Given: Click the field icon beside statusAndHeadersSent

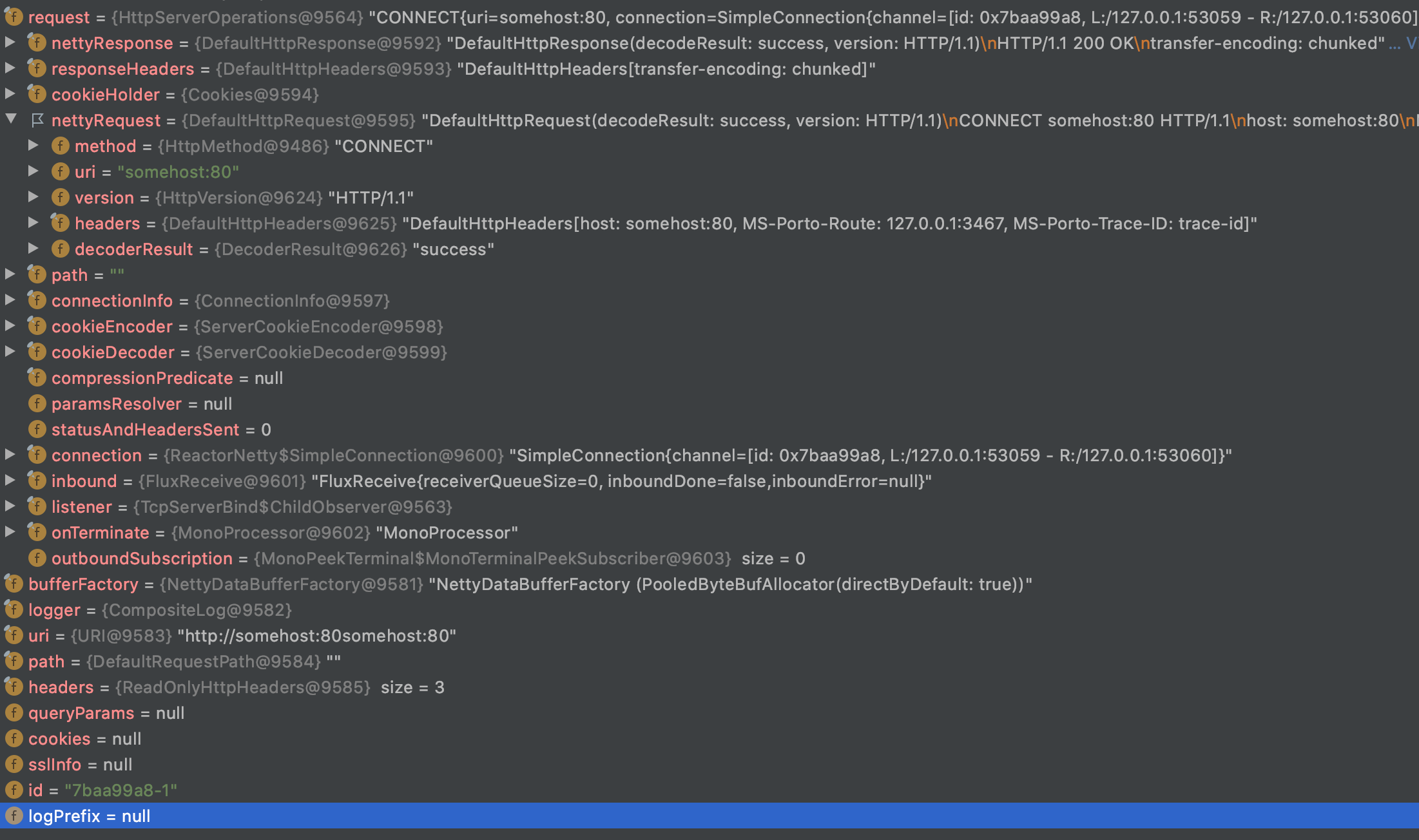Looking at the screenshot, I should [x=37, y=430].
